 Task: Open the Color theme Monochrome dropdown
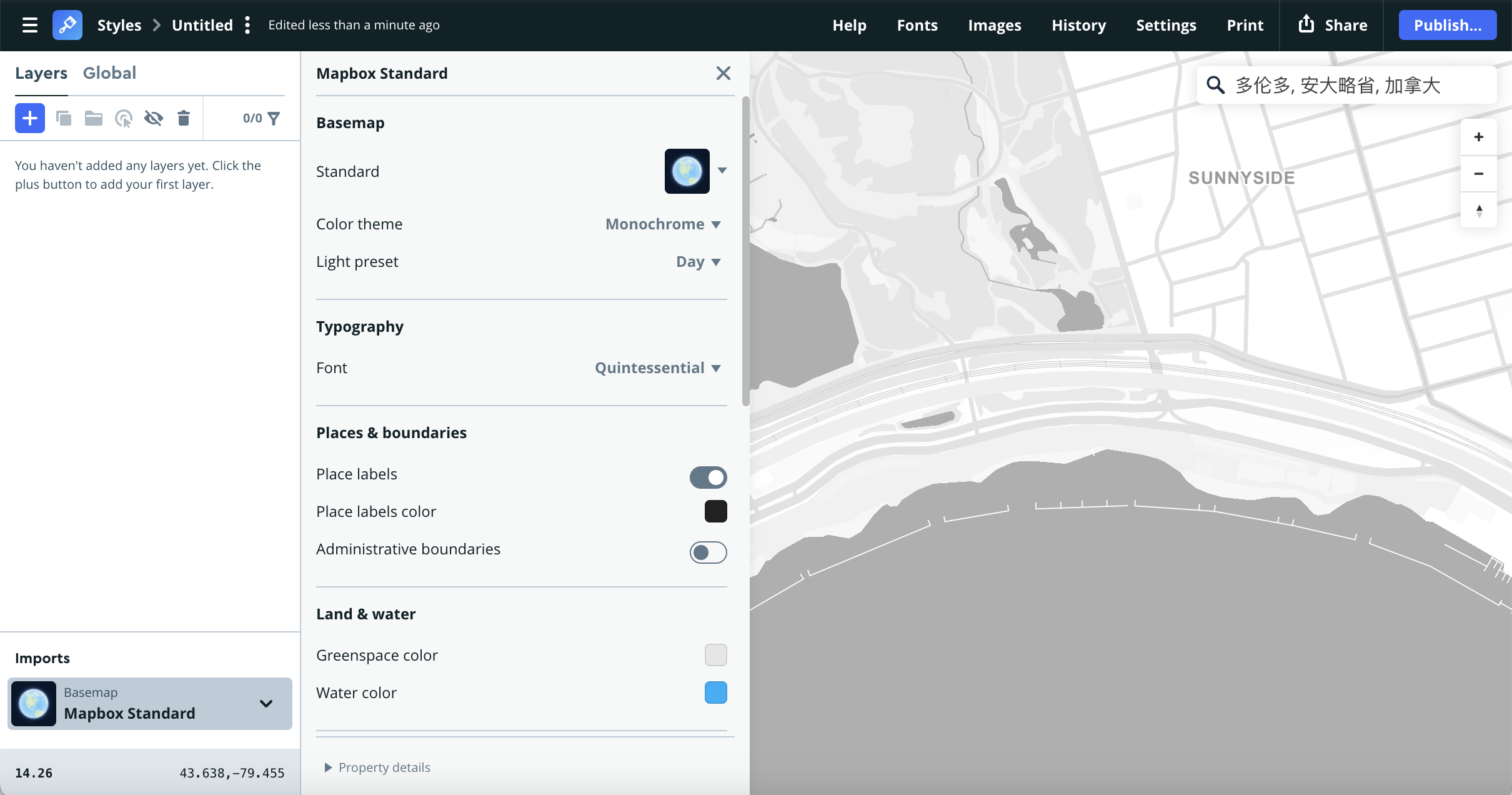pos(662,224)
